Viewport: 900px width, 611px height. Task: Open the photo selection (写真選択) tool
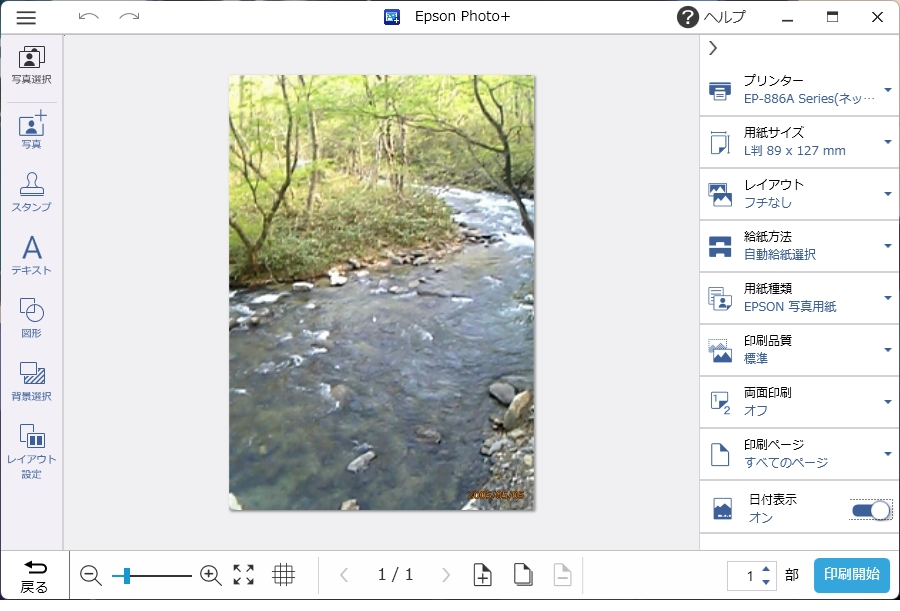tap(32, 65)
